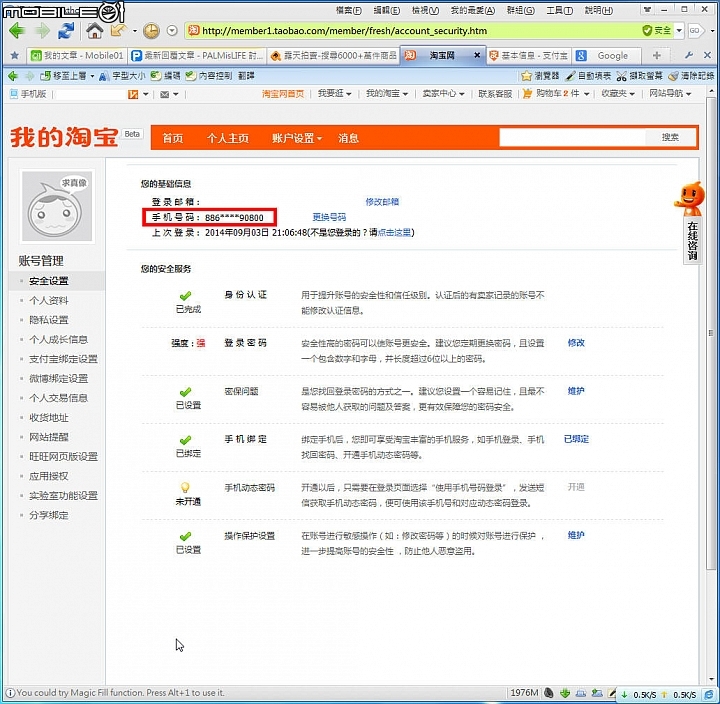Click 翻譯 toolbar item

(246, 76)
